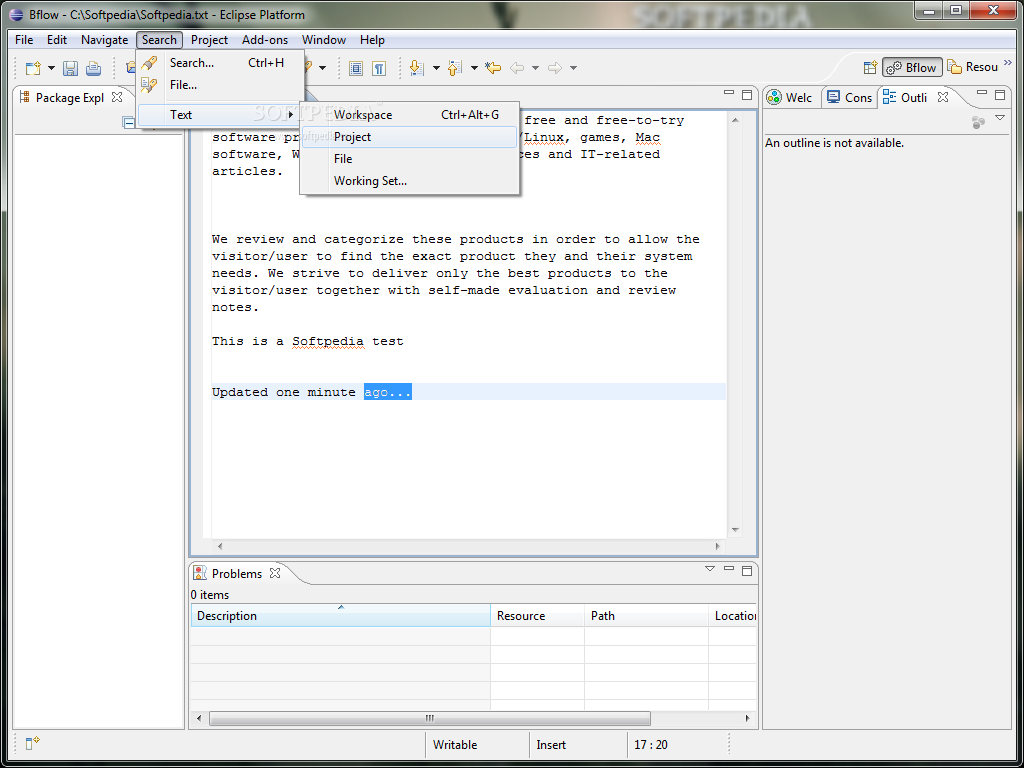Switch to the Resource perspective
Viewport: 1024px width, 768px height.
[973, 67]
